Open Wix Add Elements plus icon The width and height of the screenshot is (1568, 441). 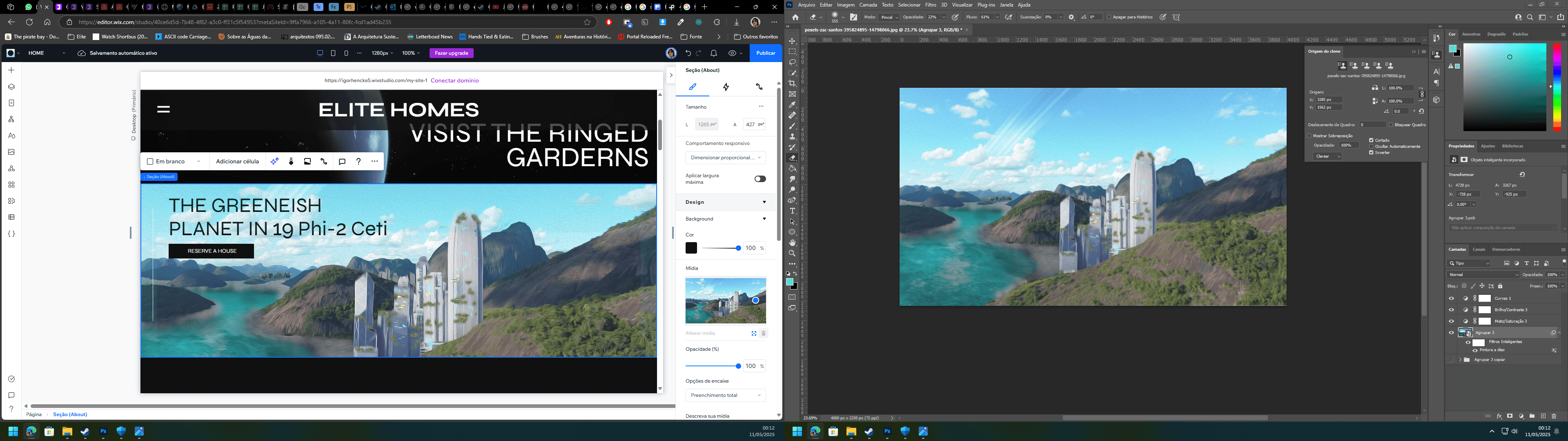point(11,70)
